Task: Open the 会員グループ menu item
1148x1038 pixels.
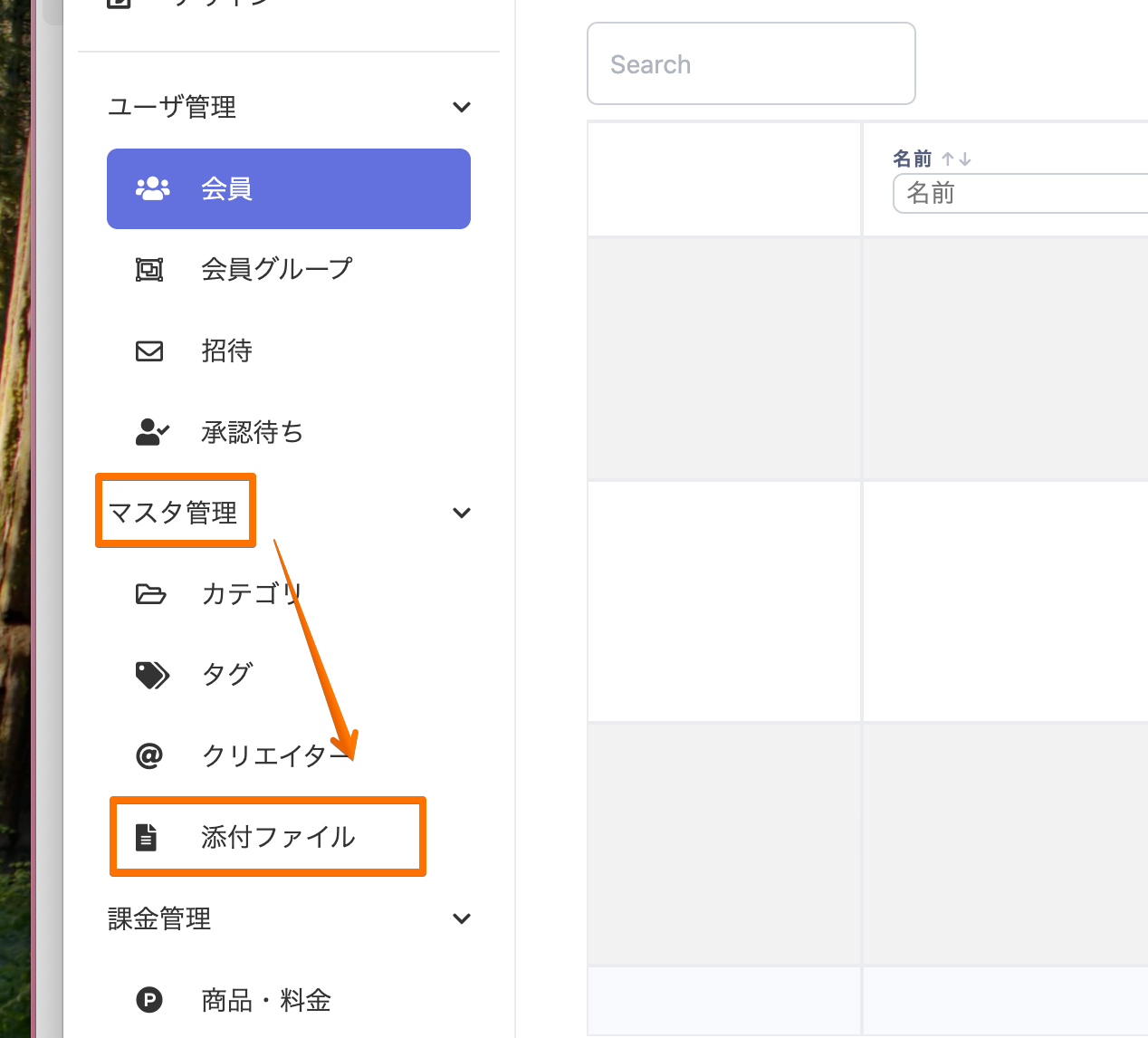Action: coord(276,269)
